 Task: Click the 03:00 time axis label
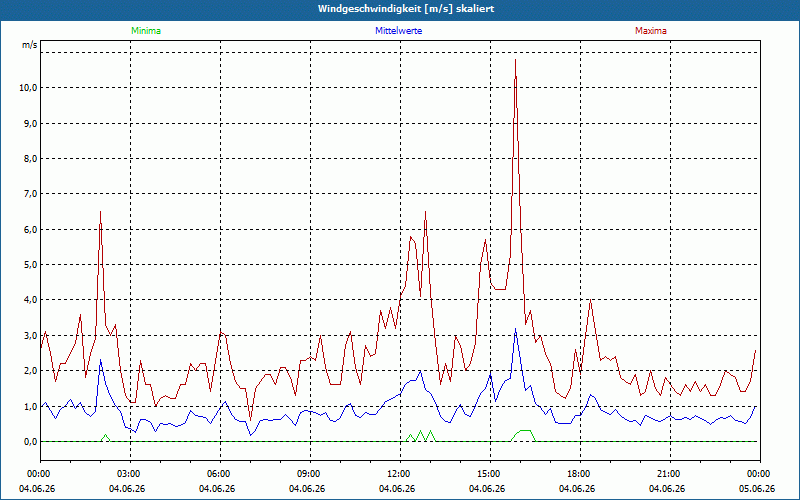click(x=131, y=474)
